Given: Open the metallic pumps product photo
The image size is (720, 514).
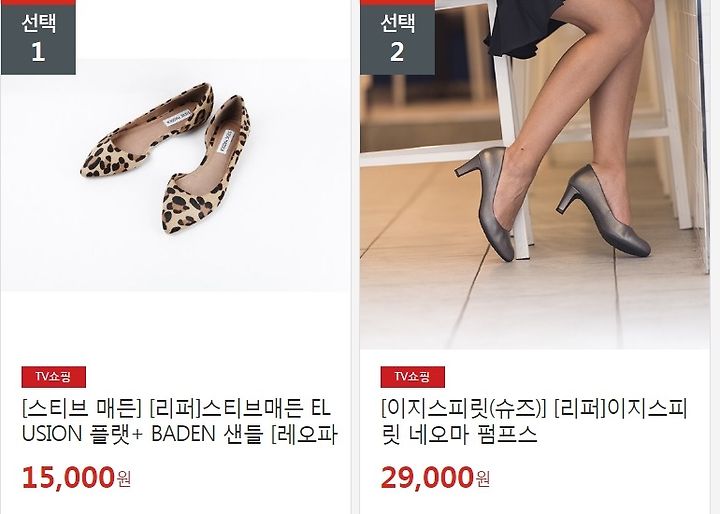Looking at the screenshot, I should tap(535, 175).
